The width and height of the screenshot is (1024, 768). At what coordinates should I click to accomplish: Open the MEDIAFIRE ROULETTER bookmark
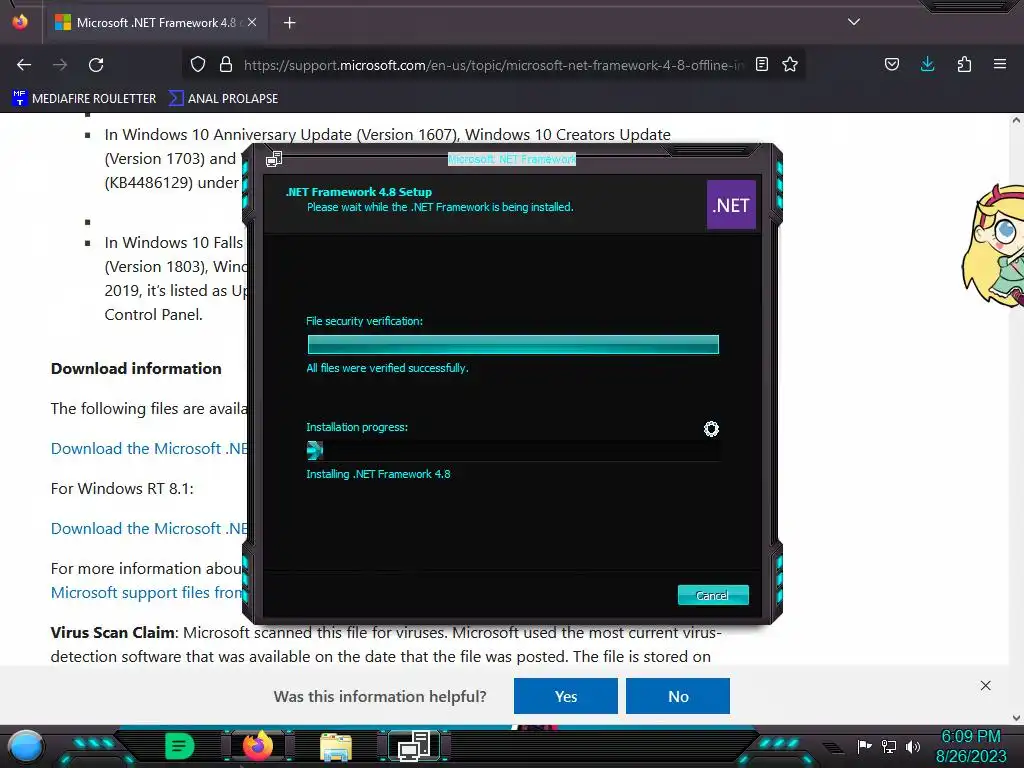84,99
